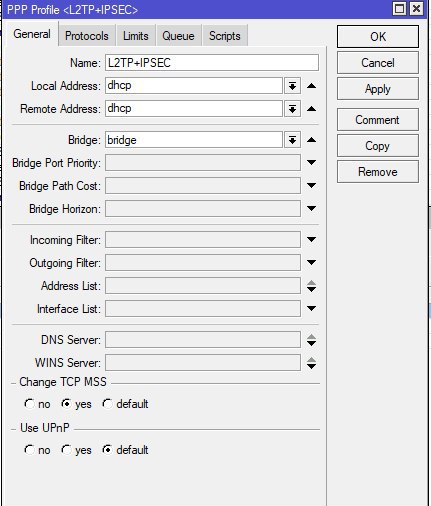
Task: Expand the Incoming Filter field
Action: click(x=311, y=240)
